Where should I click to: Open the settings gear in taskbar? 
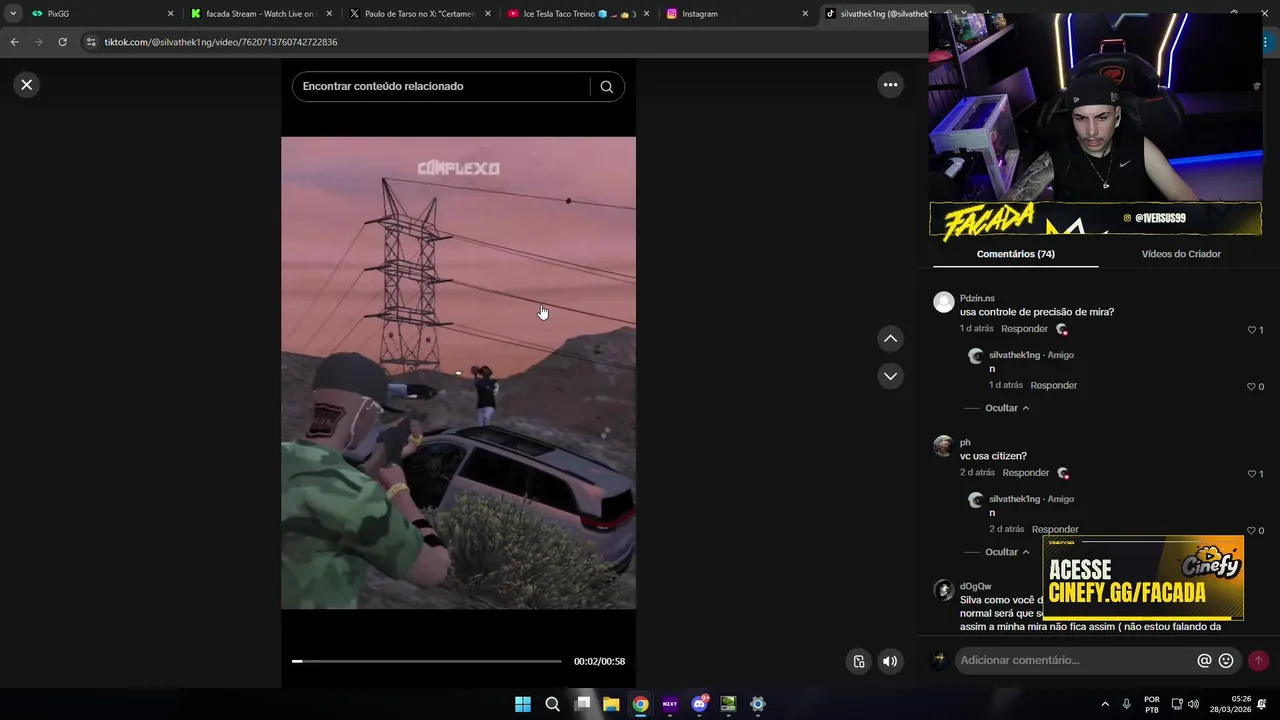[x=758, y=704]
